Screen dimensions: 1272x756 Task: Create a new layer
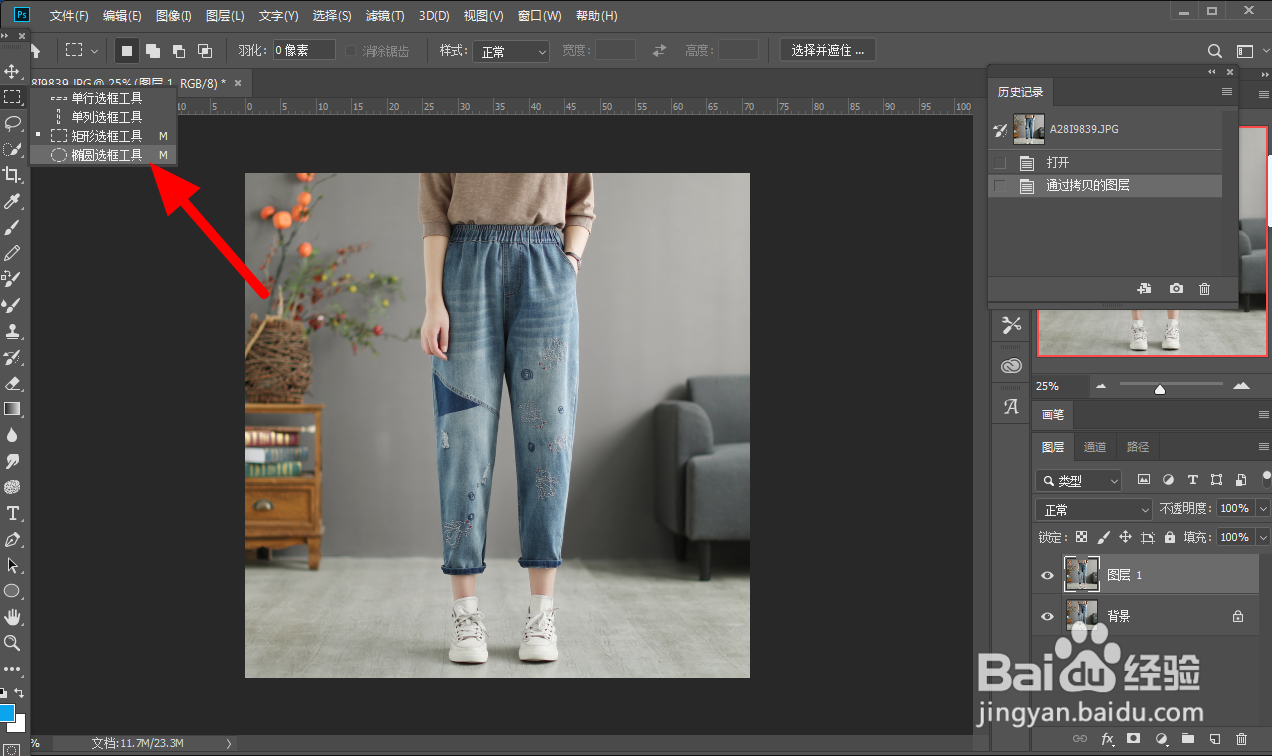[1214, 739]
